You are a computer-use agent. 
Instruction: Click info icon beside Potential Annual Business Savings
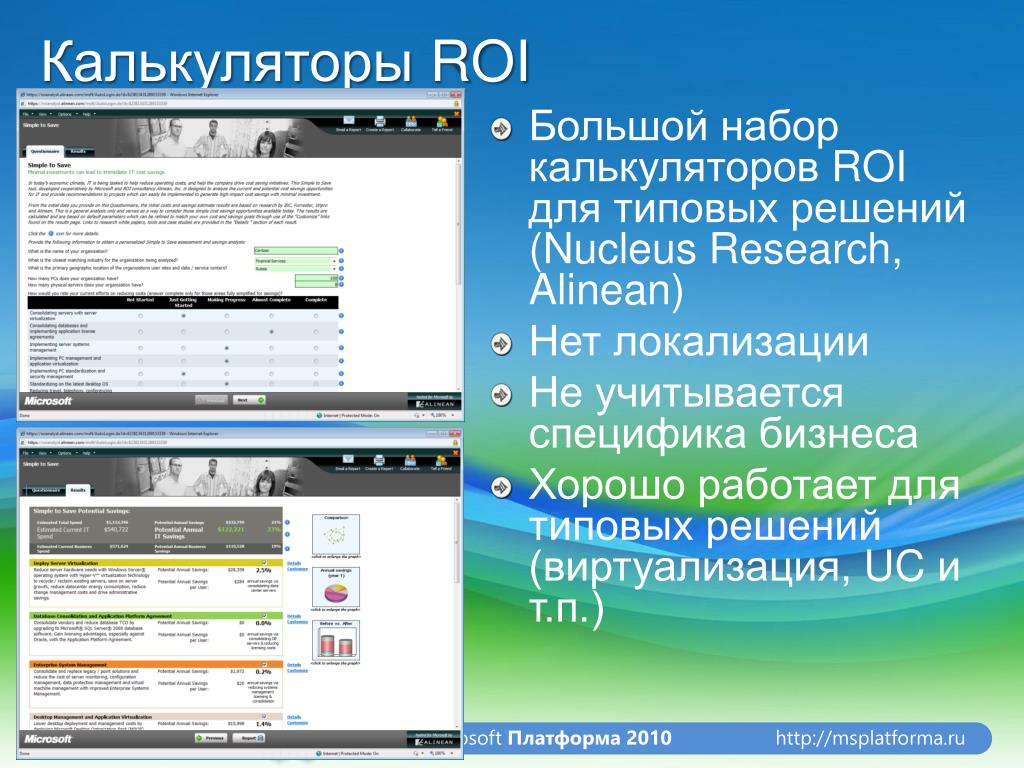(x=287, y=547)
